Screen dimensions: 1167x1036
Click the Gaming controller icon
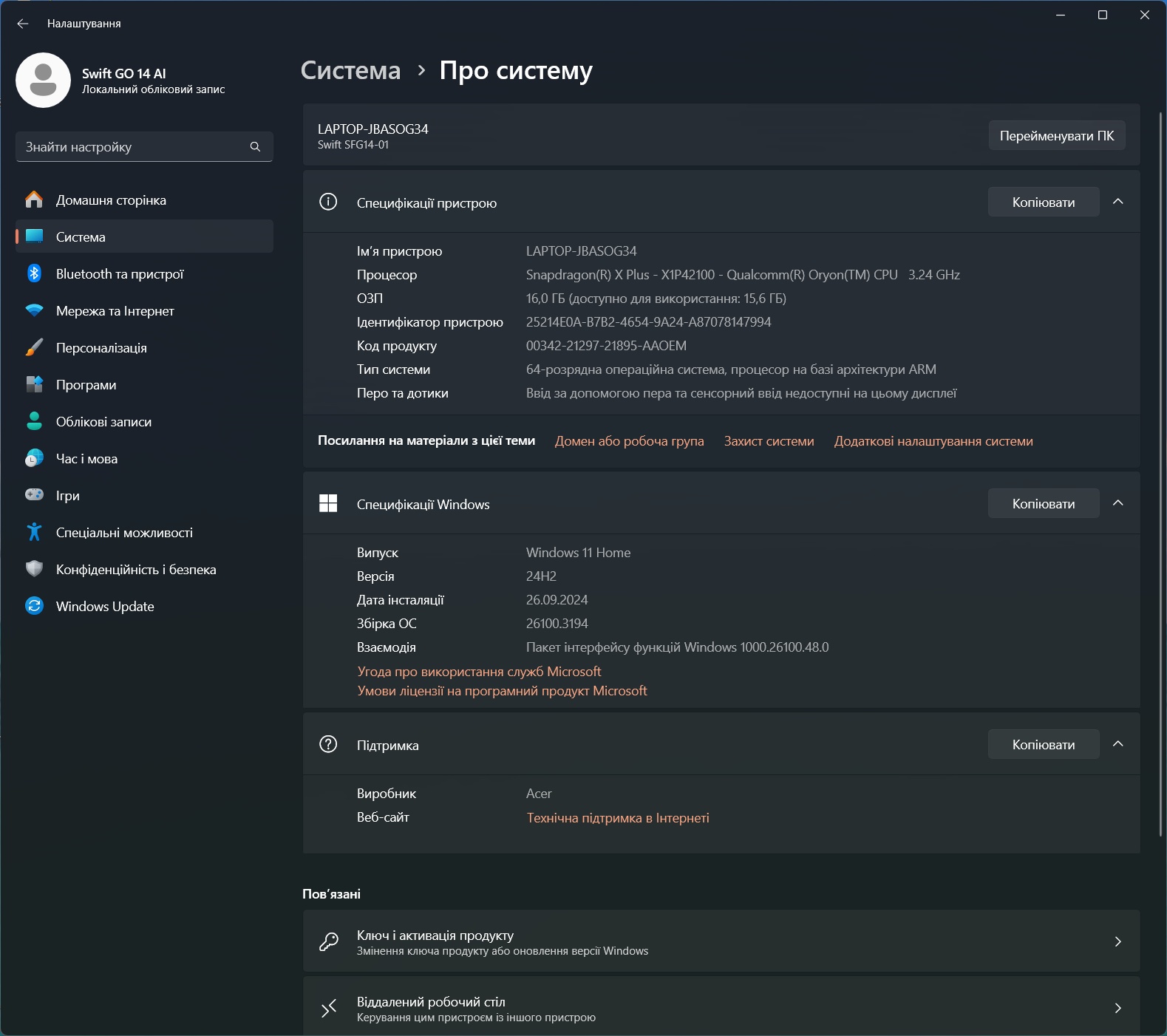[x=34, y=495]
